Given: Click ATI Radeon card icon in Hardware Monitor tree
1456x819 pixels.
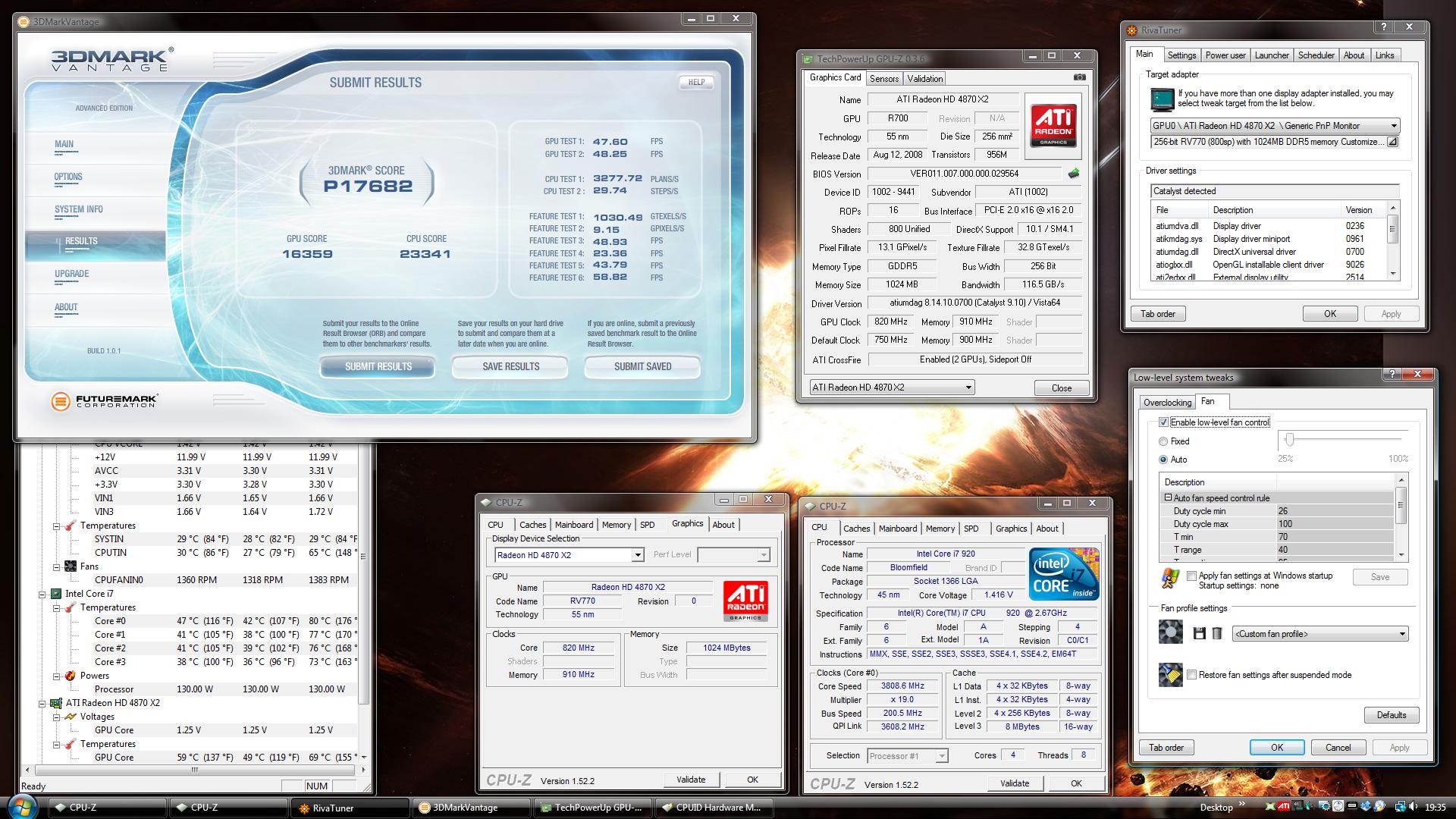Looking at the screenshot, I should 56,703.
